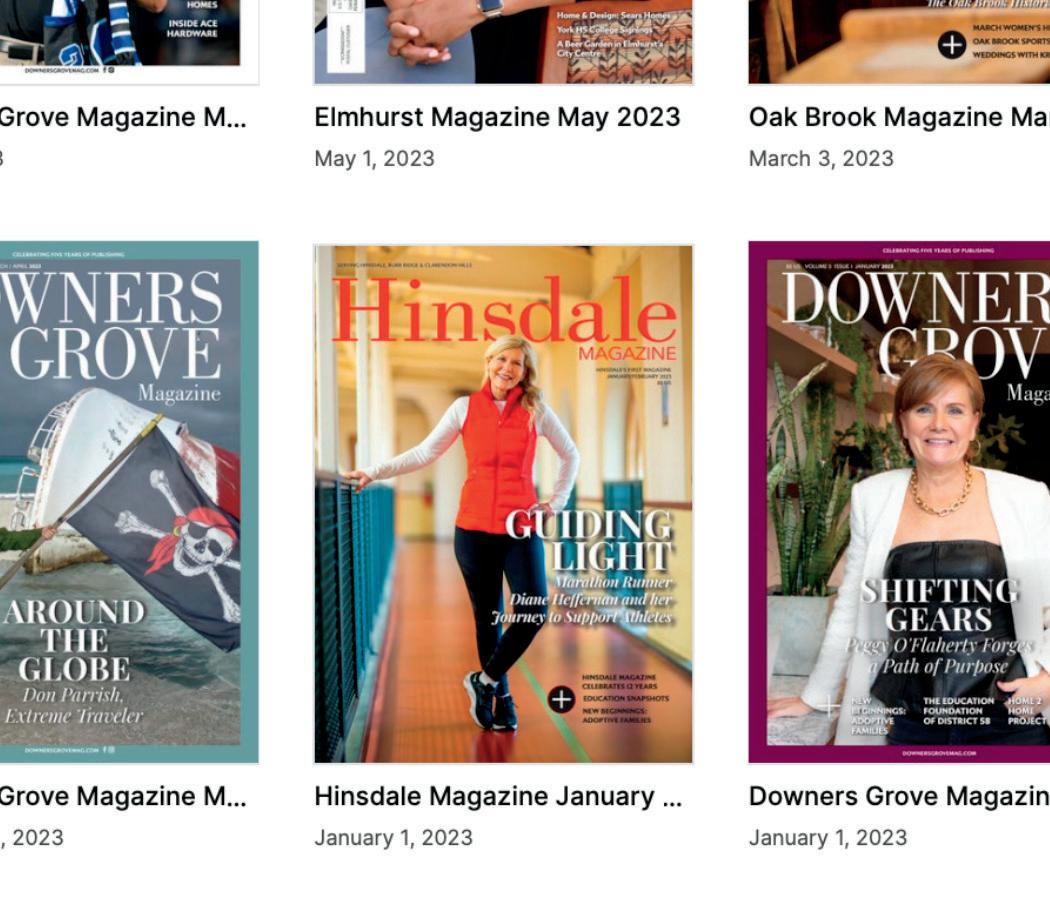Click the Grove Magazine M... title below pirate cover
This screenshot has width=1050, height=901.
(123, 796)
